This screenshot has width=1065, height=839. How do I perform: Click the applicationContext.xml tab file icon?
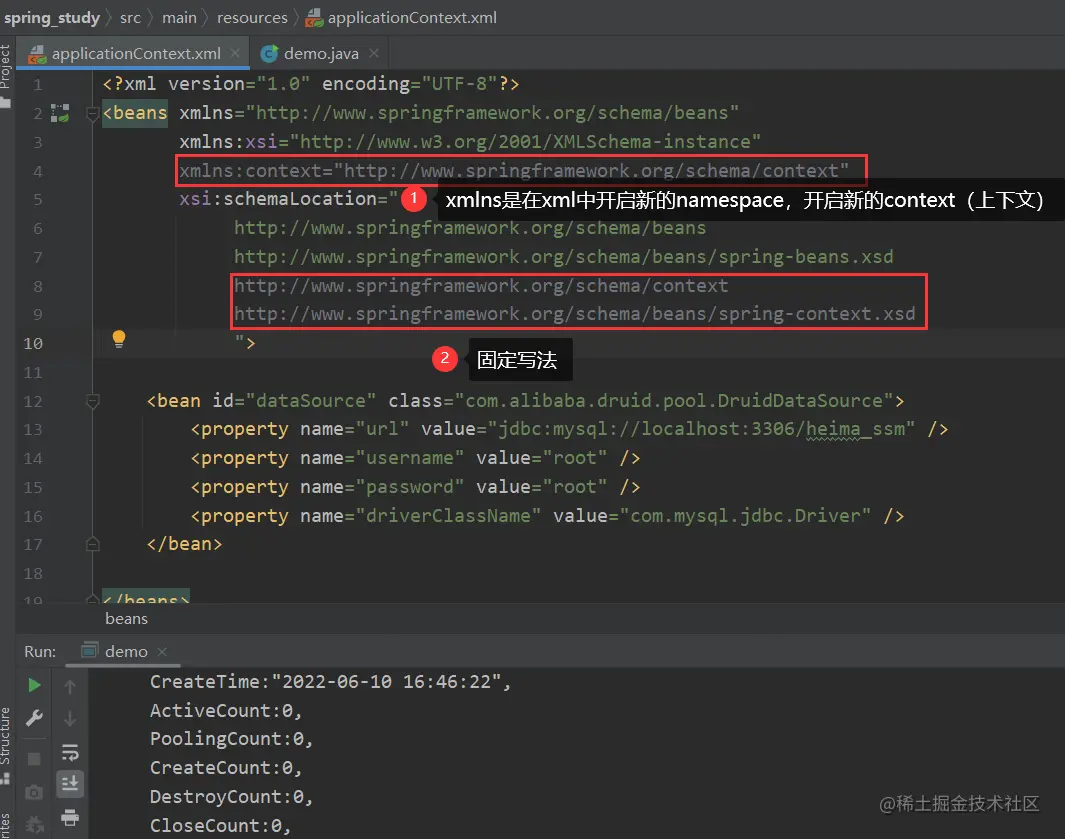coord(37,54)
